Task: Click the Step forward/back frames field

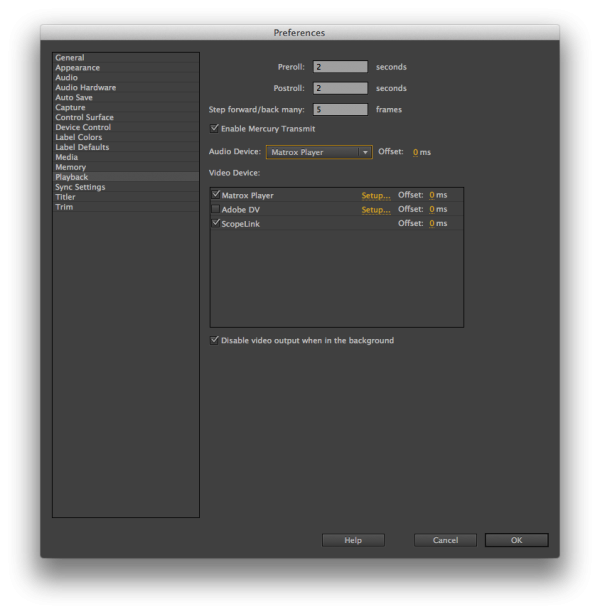Action: point(340,109)
